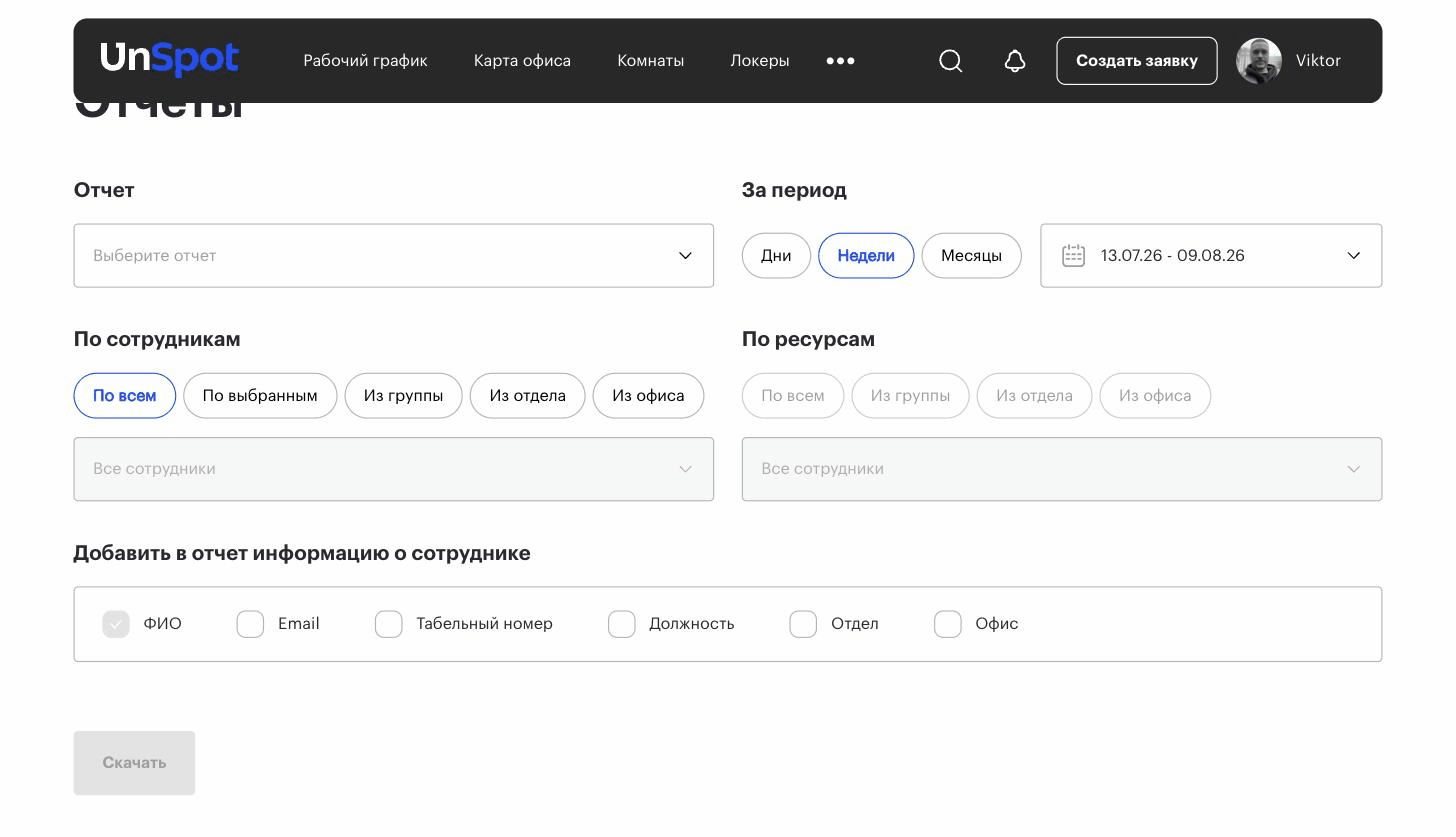Open Все сотрудники dropdown under По сотрудникам

point(393,469)
